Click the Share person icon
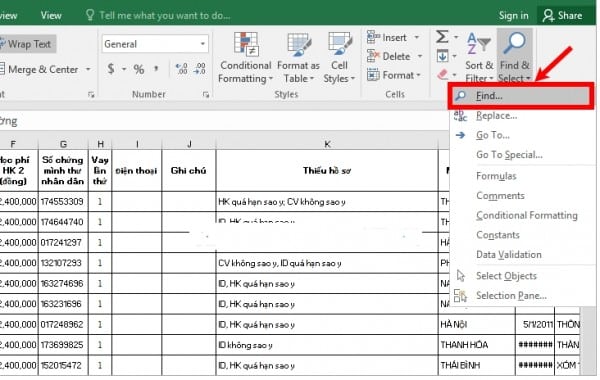This screenshot has width=600, height=380. [548, 16]
